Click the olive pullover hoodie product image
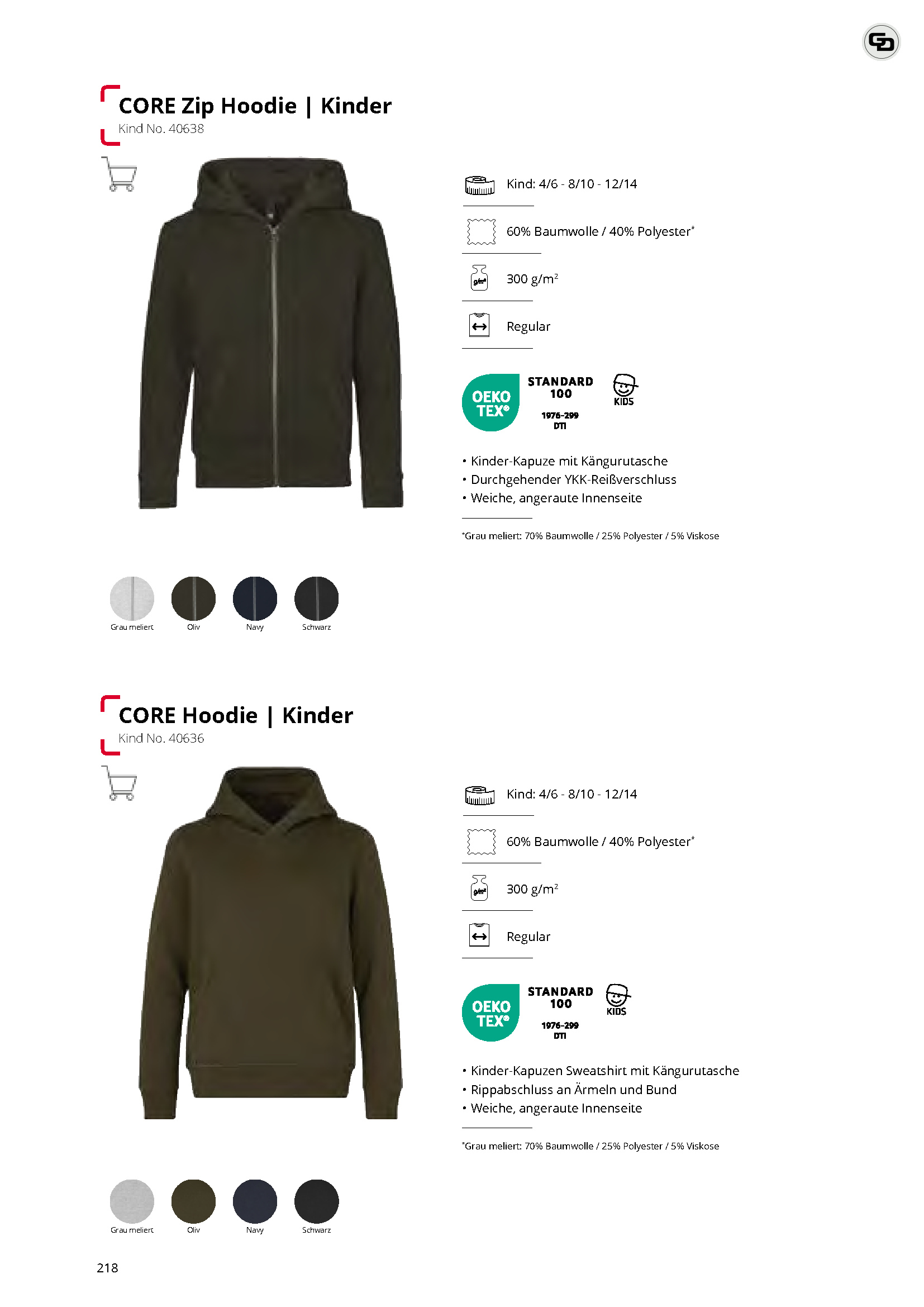 271,943
